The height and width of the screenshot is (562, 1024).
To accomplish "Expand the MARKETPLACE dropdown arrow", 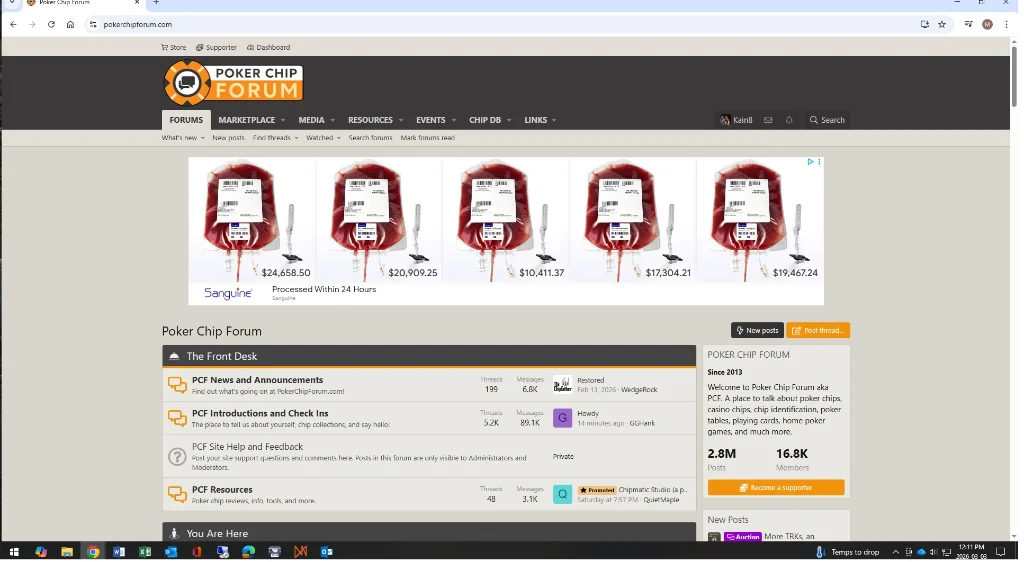I will click(x=283, y=121).
